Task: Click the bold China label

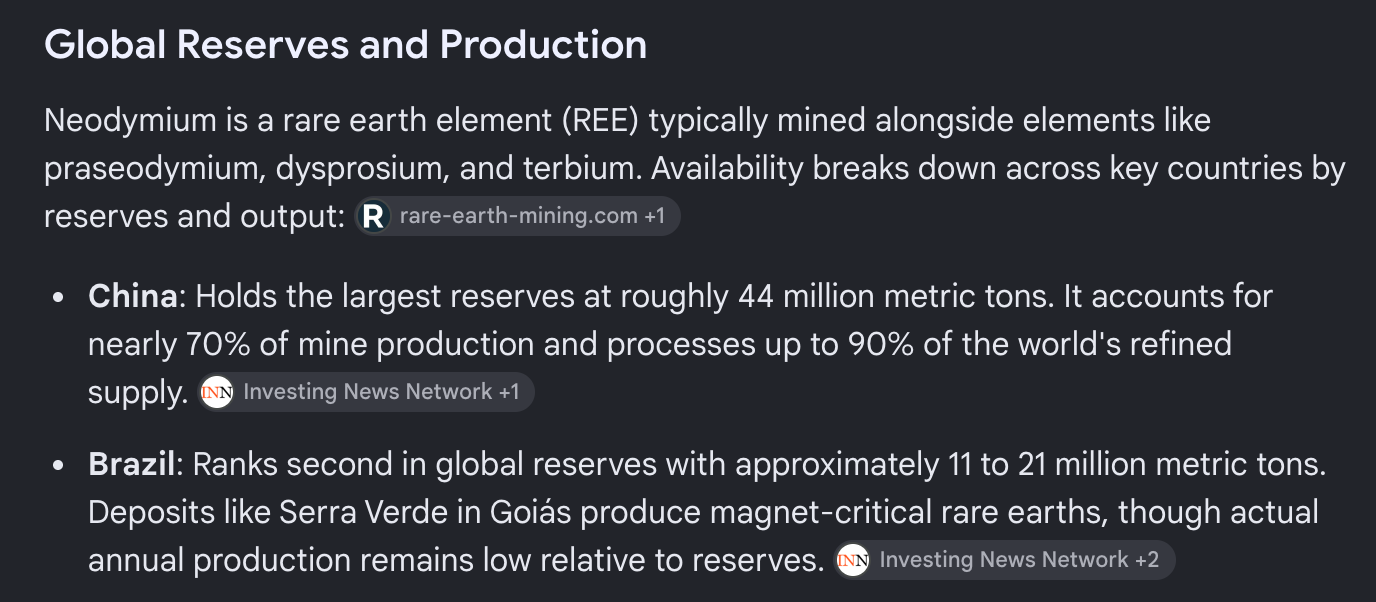Action: point(133,296)
